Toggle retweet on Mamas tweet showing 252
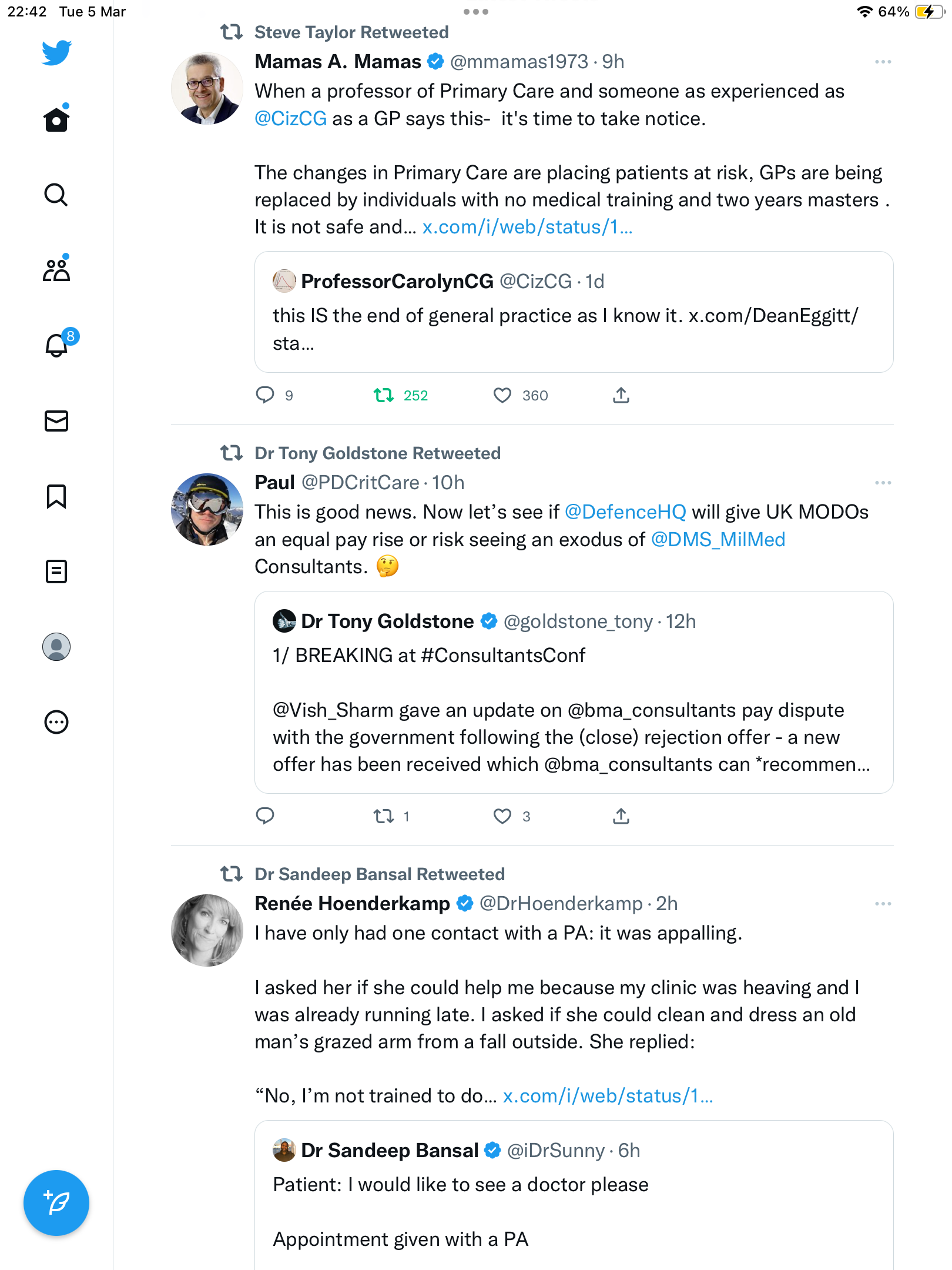This screenshot has height=1270, width=952. pyautogui.click(x=384, y=395)
